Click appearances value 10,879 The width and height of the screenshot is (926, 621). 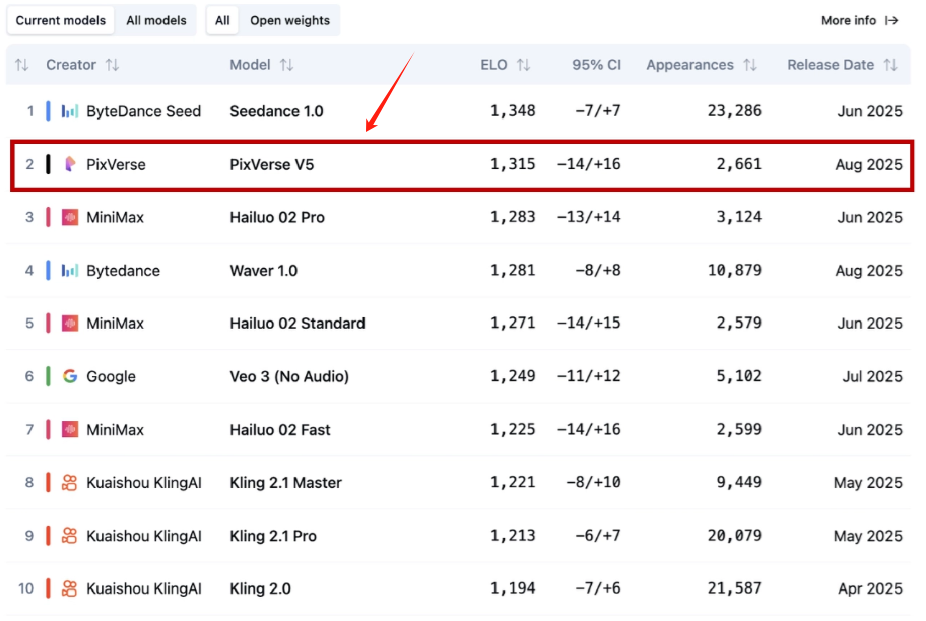coord(735,270)
